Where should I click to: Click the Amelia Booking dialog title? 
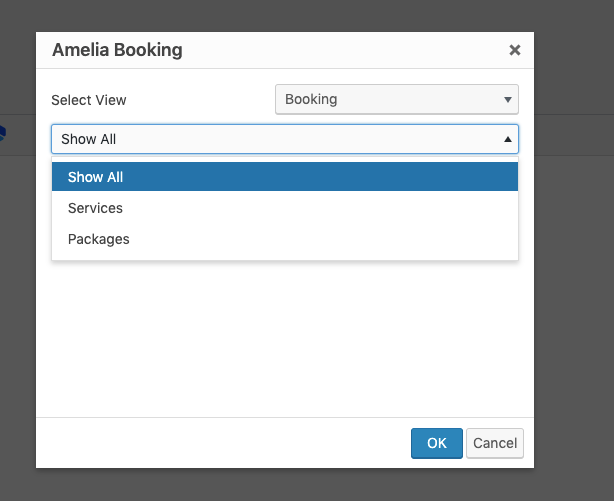(117, 50)
